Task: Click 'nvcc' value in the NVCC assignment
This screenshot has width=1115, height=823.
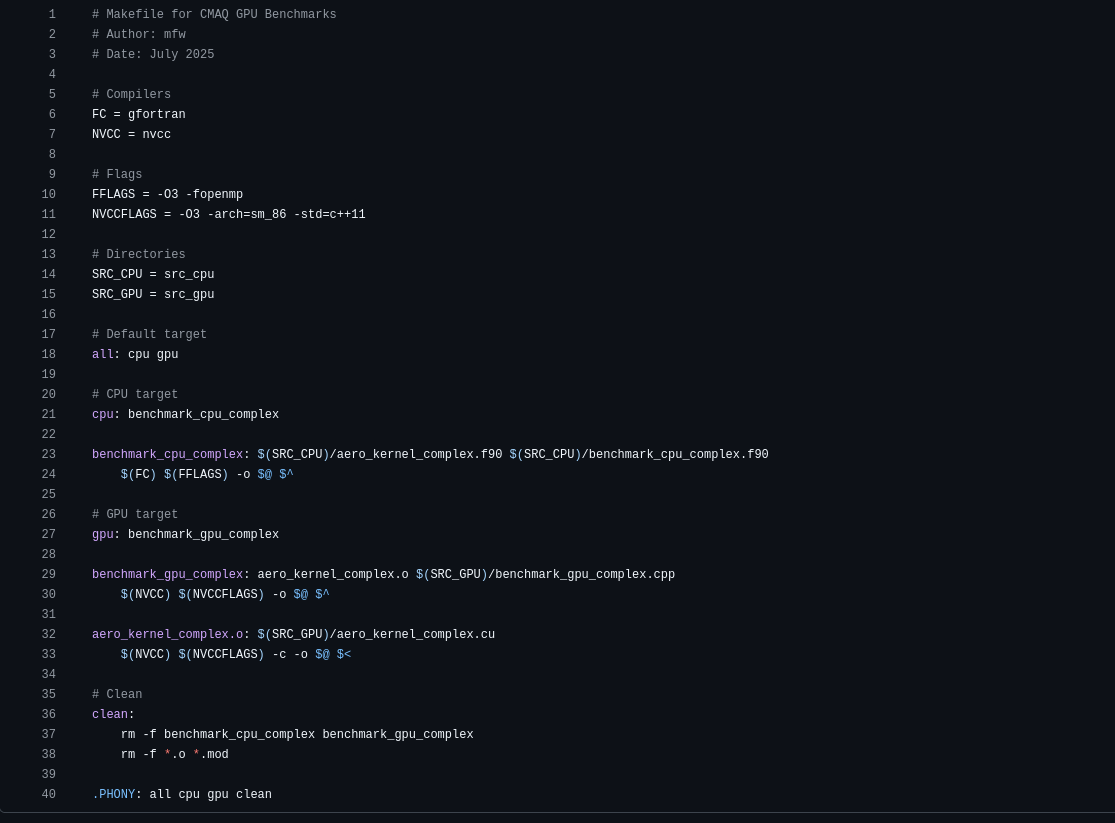Action: click(156, 135)
